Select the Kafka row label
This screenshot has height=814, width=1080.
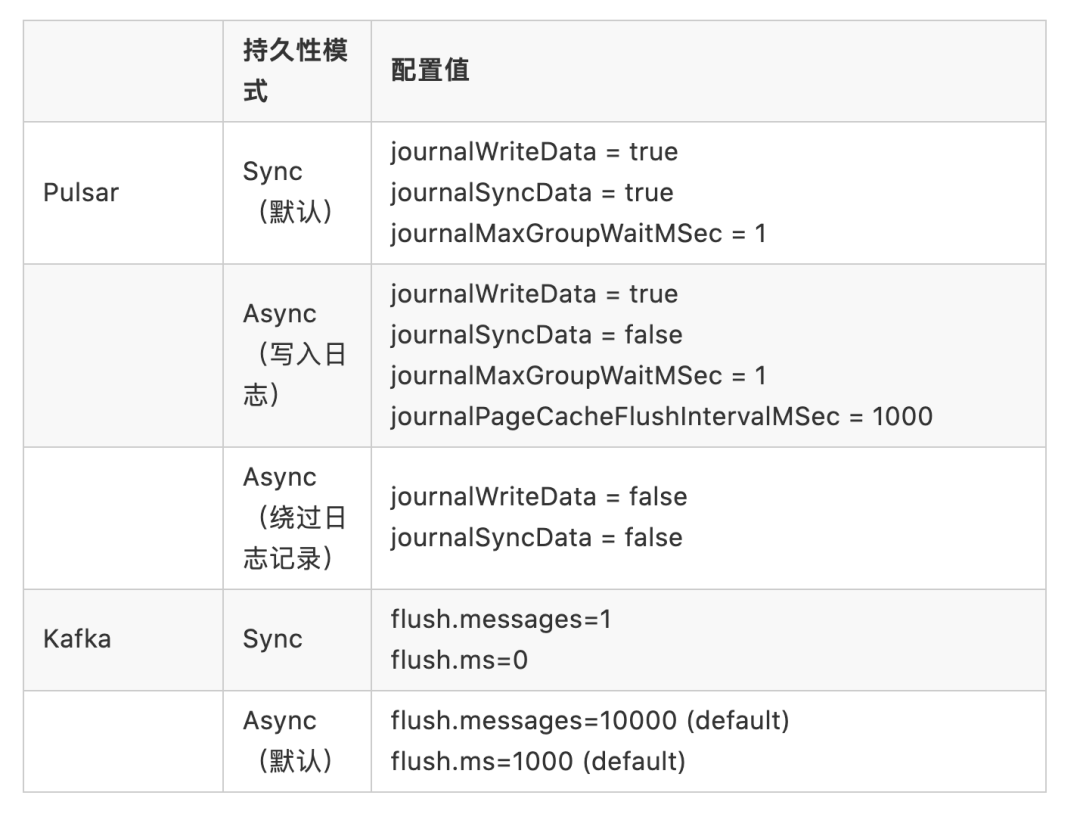76,639
